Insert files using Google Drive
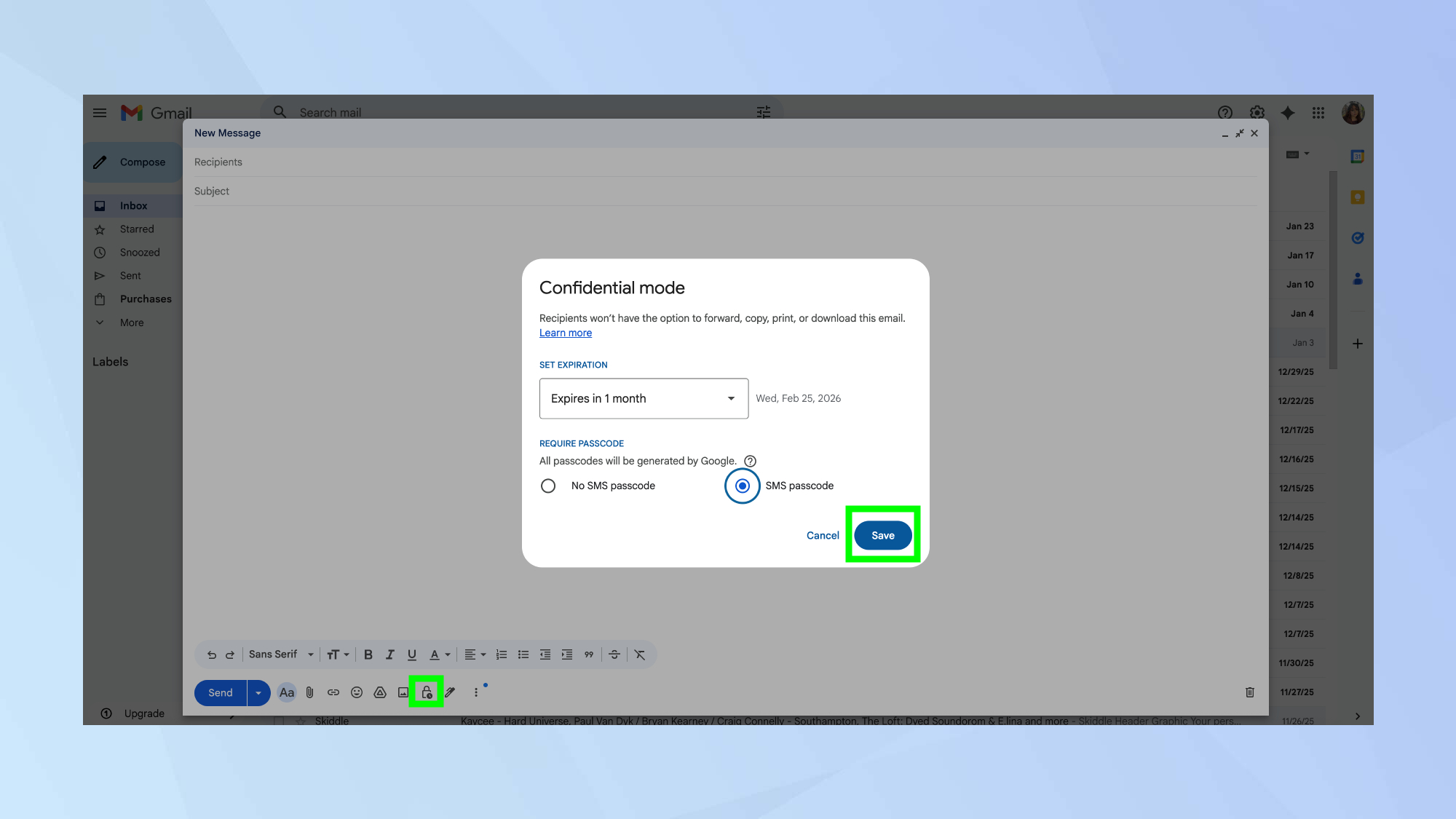 click(x=380, y=692)
